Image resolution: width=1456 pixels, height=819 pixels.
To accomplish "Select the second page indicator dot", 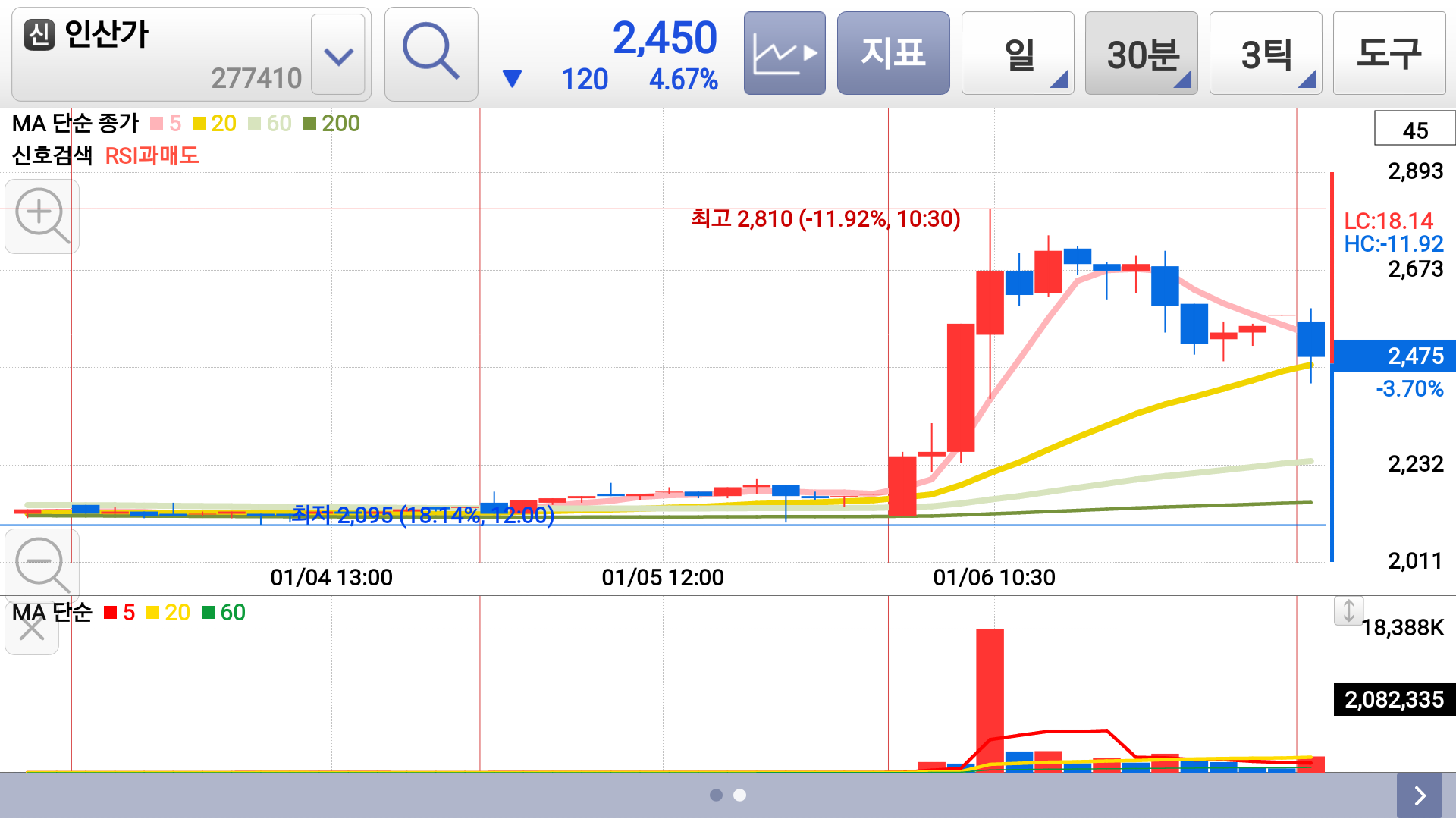I will (740, 795).
